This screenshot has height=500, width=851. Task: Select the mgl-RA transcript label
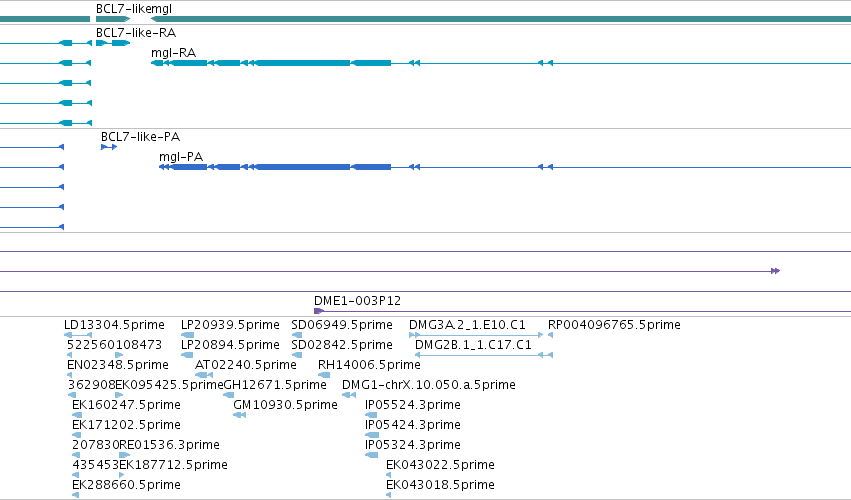tap(173, 53)
